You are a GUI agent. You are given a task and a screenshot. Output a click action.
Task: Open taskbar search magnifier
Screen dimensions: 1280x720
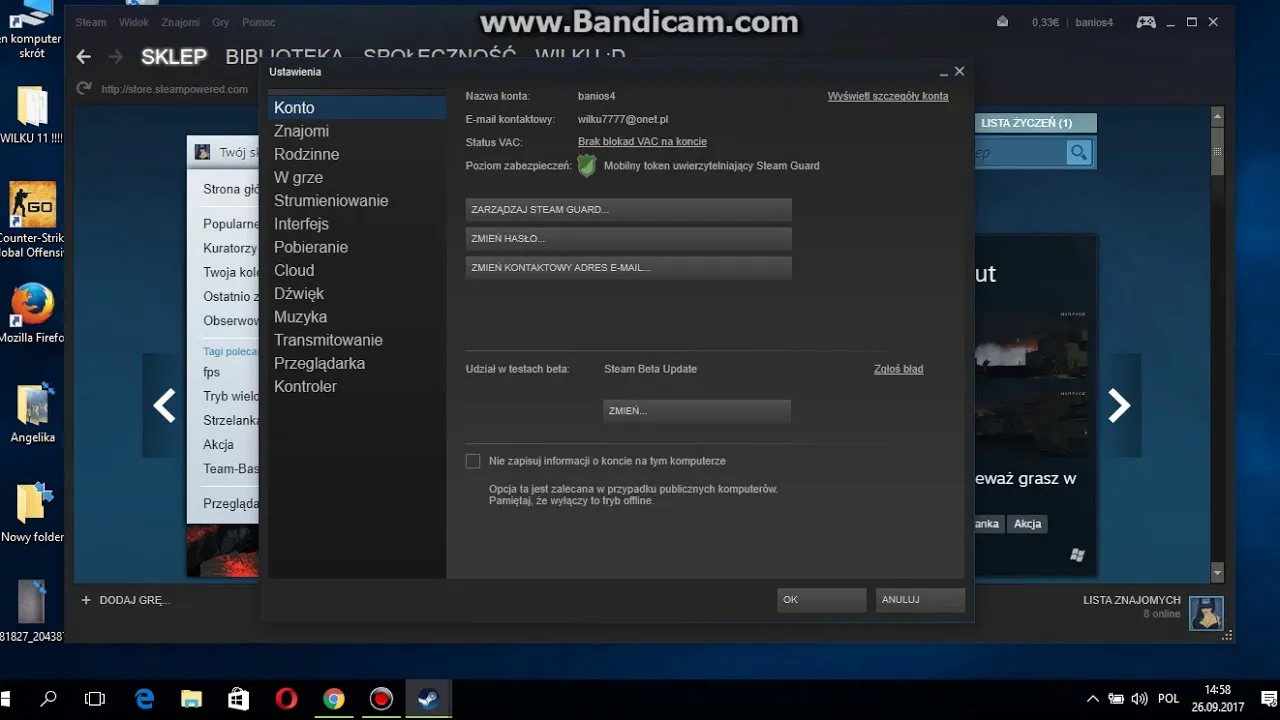point(48,699)
